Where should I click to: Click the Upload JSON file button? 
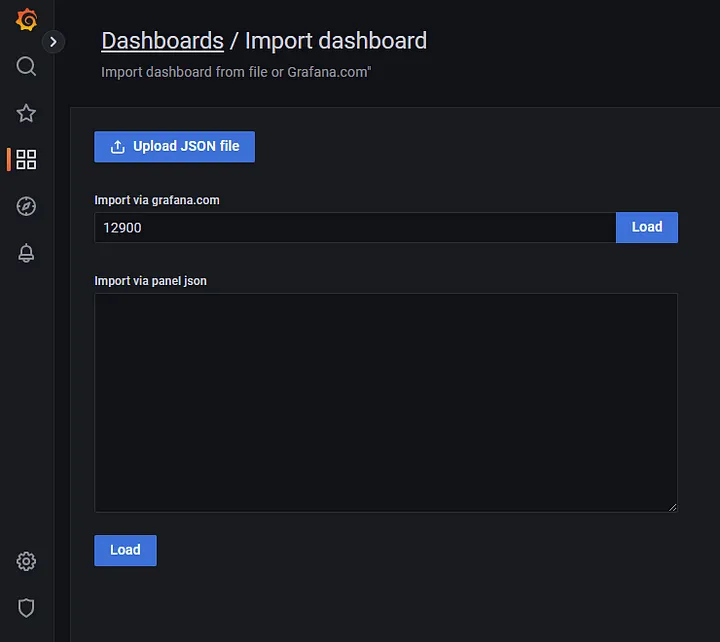point(174,146)
